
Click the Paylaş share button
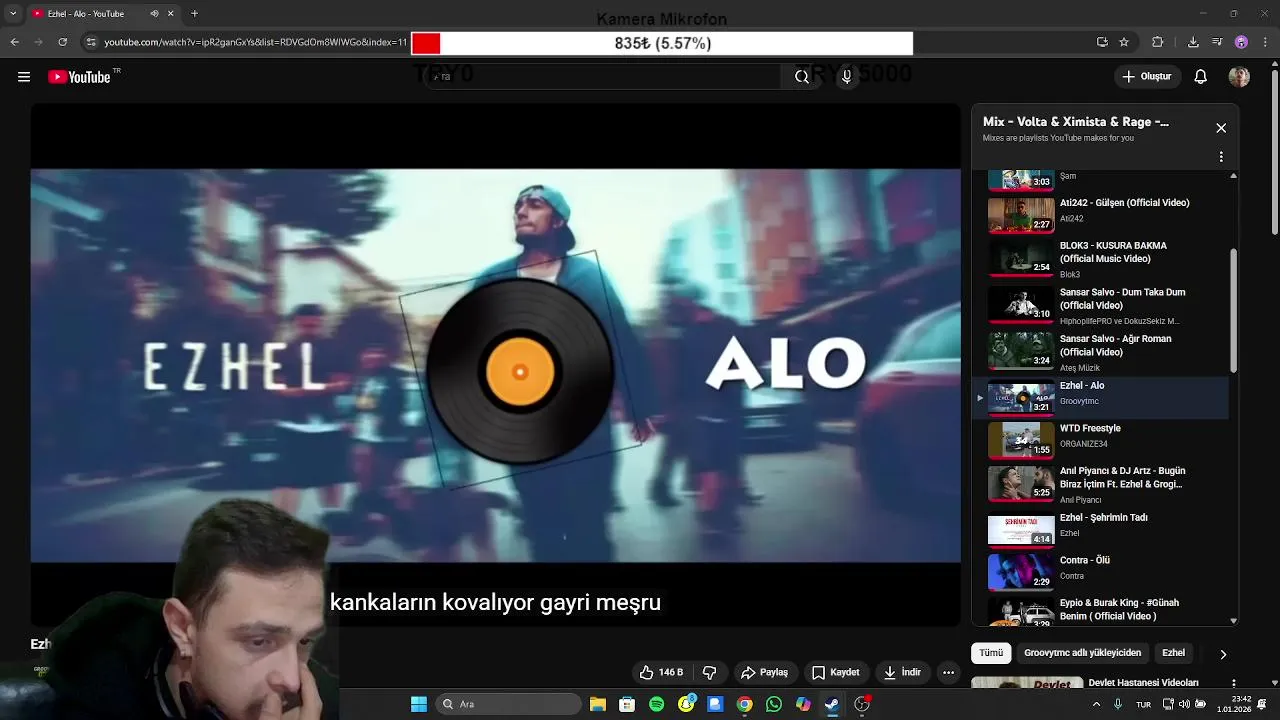coord(764,673)
